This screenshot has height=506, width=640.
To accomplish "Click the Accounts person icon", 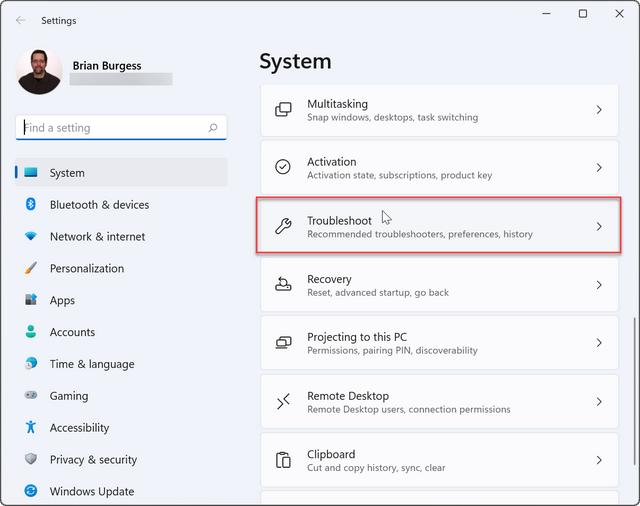I will tap(31, 331).
